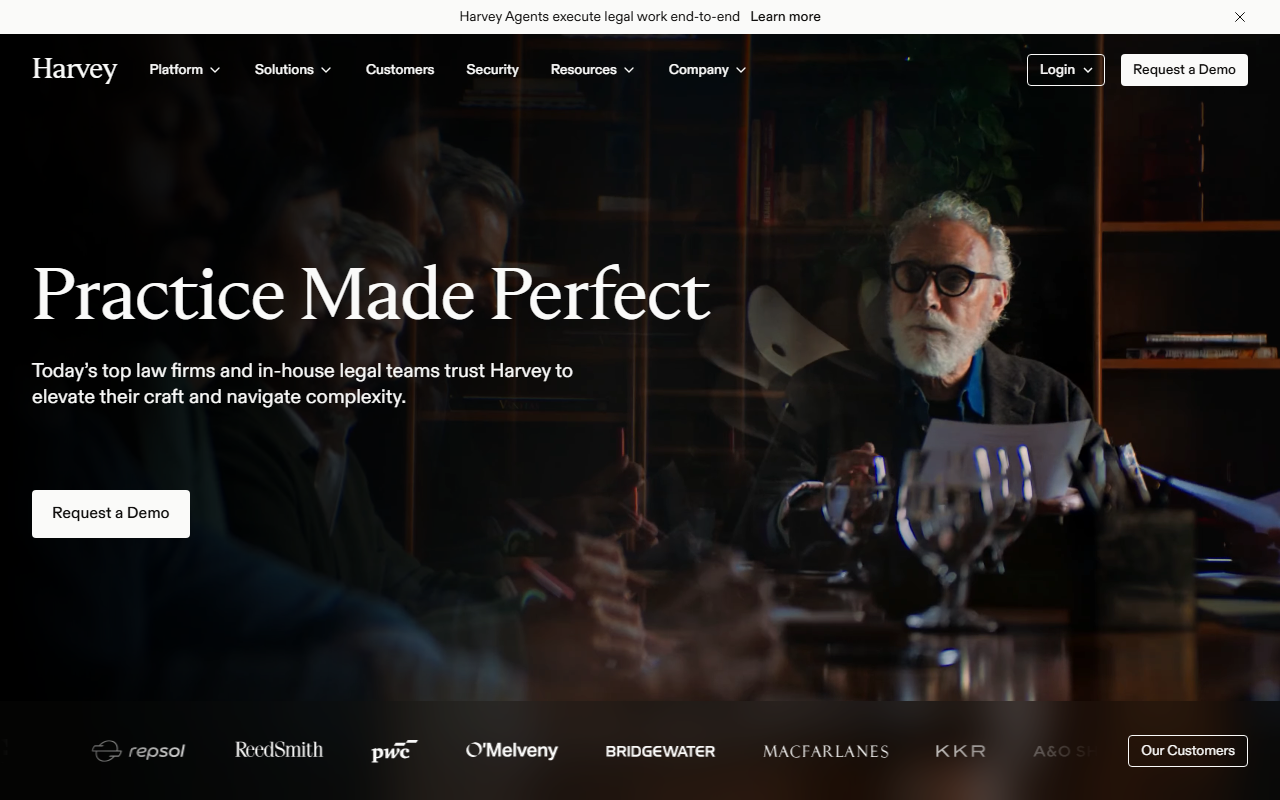This screenshot has width=1280, height=800.
Task: Open the PwC customer logo
Action: [394, 751]
